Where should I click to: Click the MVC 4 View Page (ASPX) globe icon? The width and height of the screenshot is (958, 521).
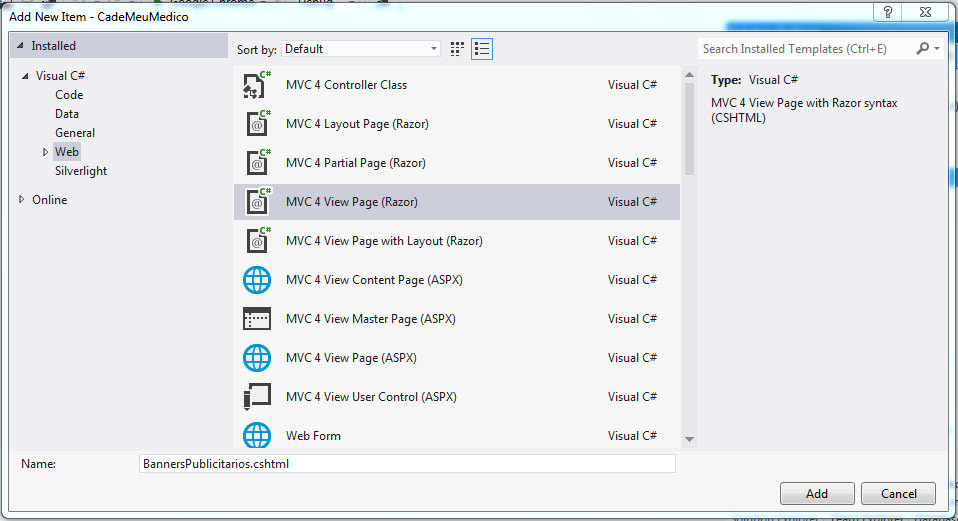[x=257, y=358]
